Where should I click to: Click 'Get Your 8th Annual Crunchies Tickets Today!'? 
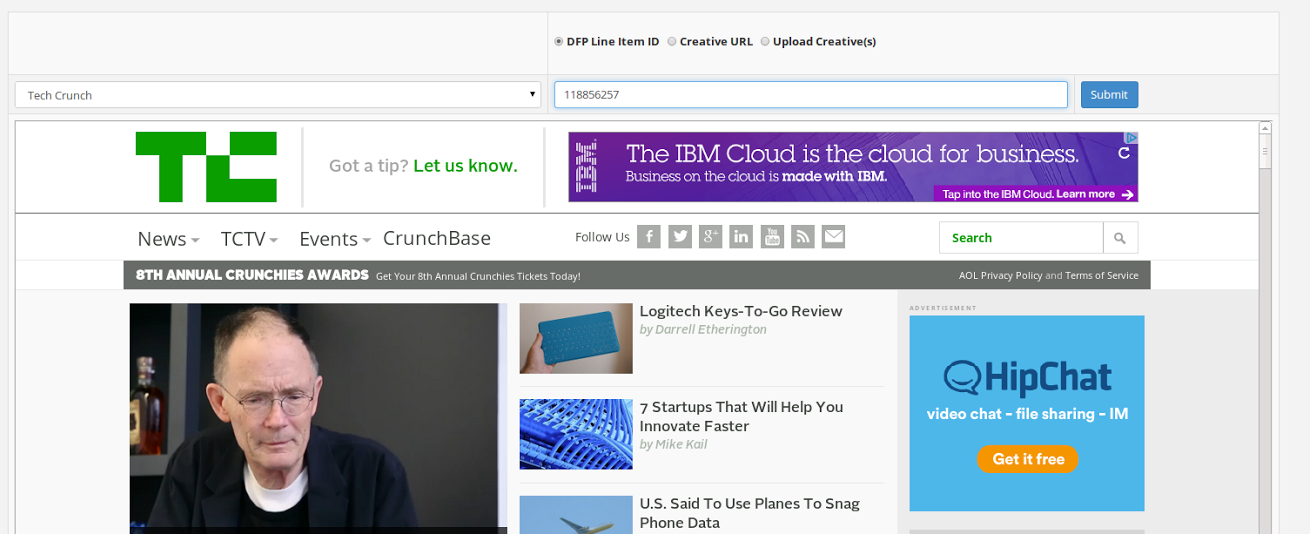[478, 276]
